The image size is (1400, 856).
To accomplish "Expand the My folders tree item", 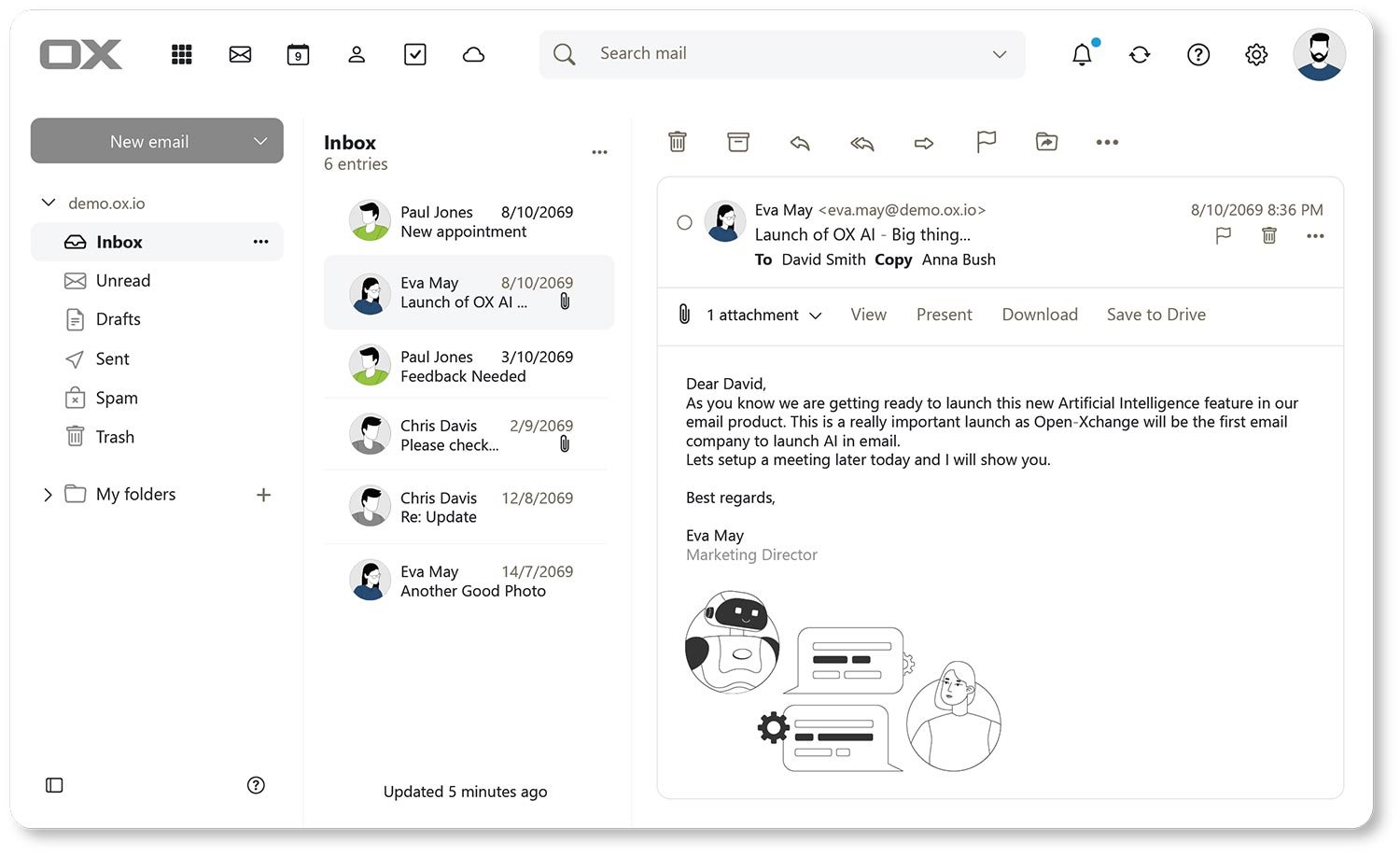I will click(48, 494).
